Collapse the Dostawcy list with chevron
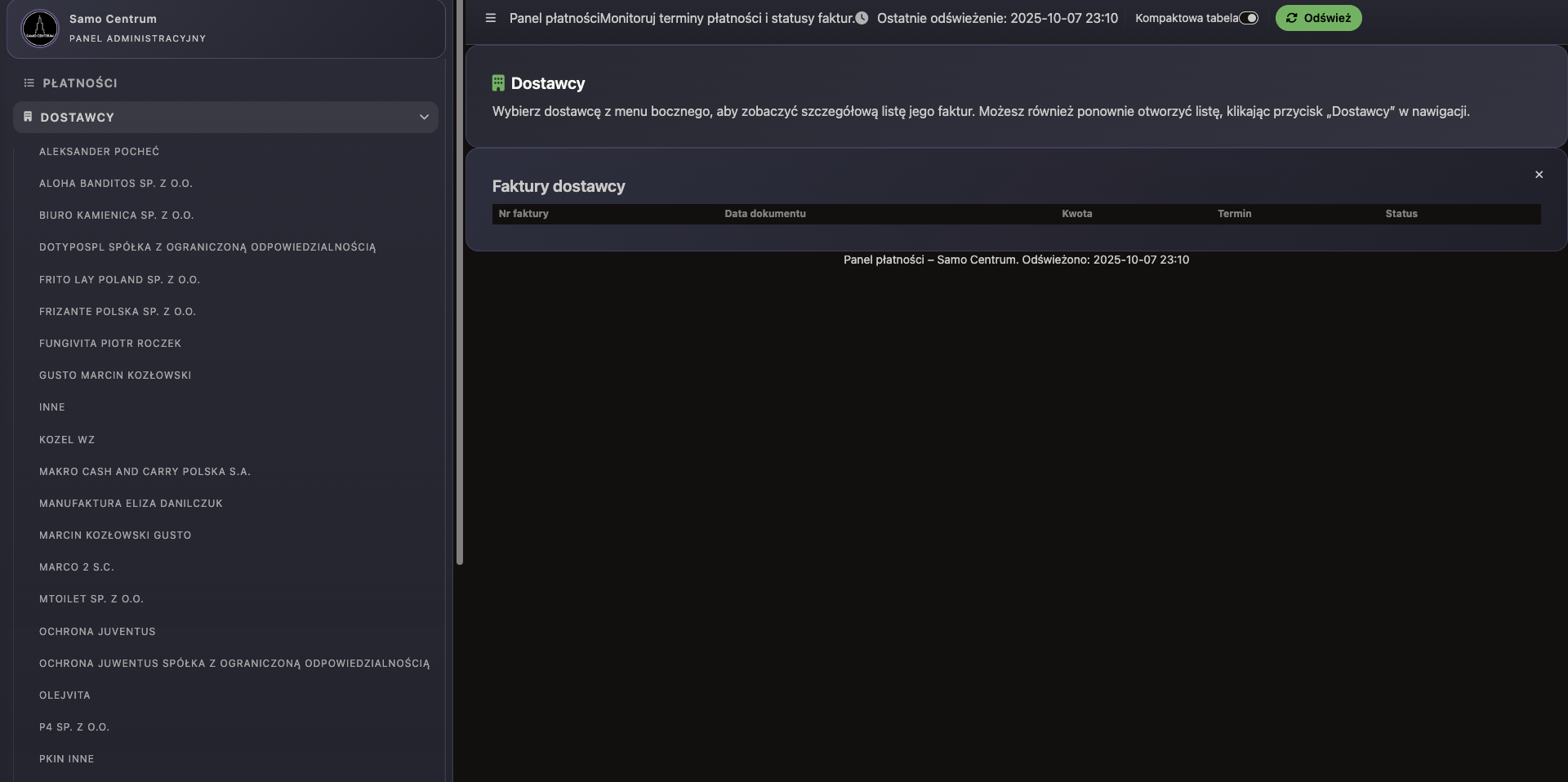Image resolution: width=1568 pixels, height=782 pixels. pos(424,118)
